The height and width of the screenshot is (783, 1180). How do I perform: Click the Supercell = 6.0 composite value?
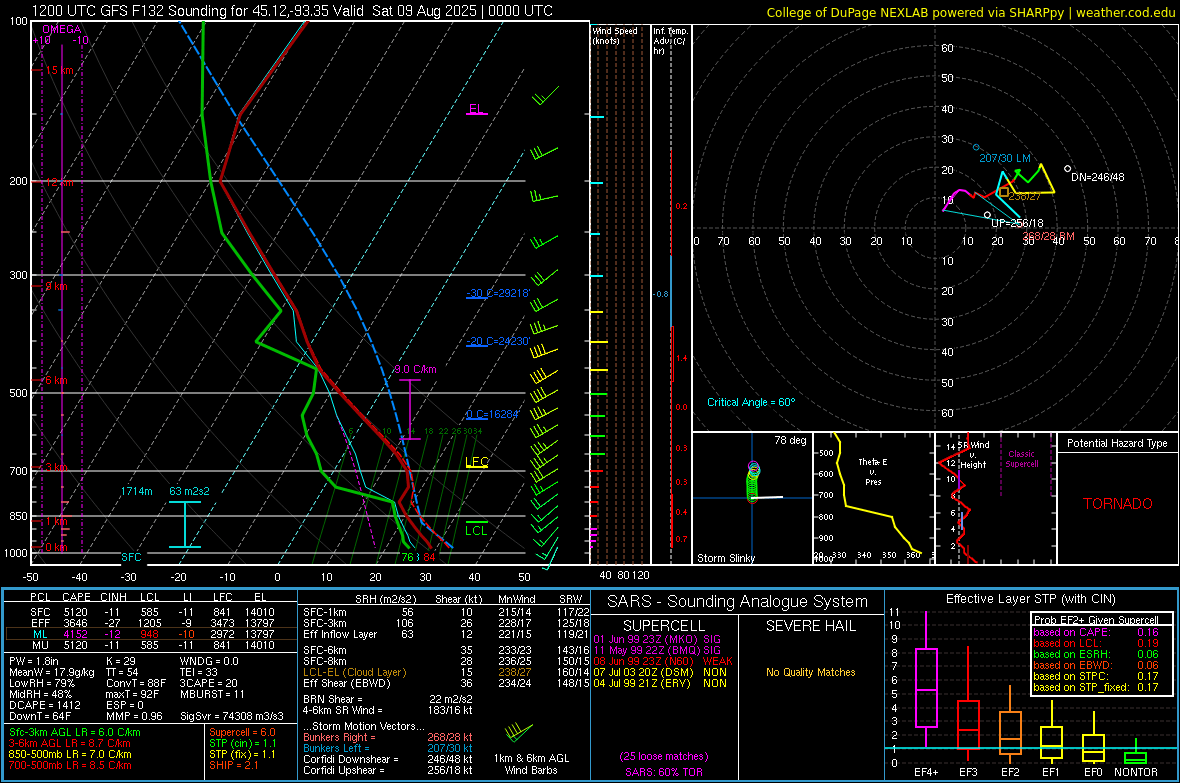242,732
